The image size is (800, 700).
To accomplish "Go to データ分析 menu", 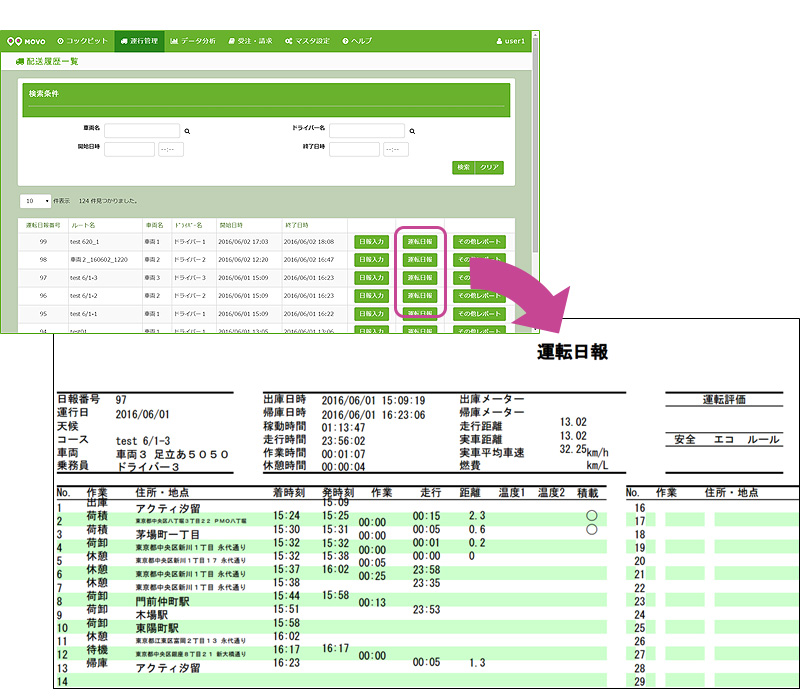I will click(193, 41).
